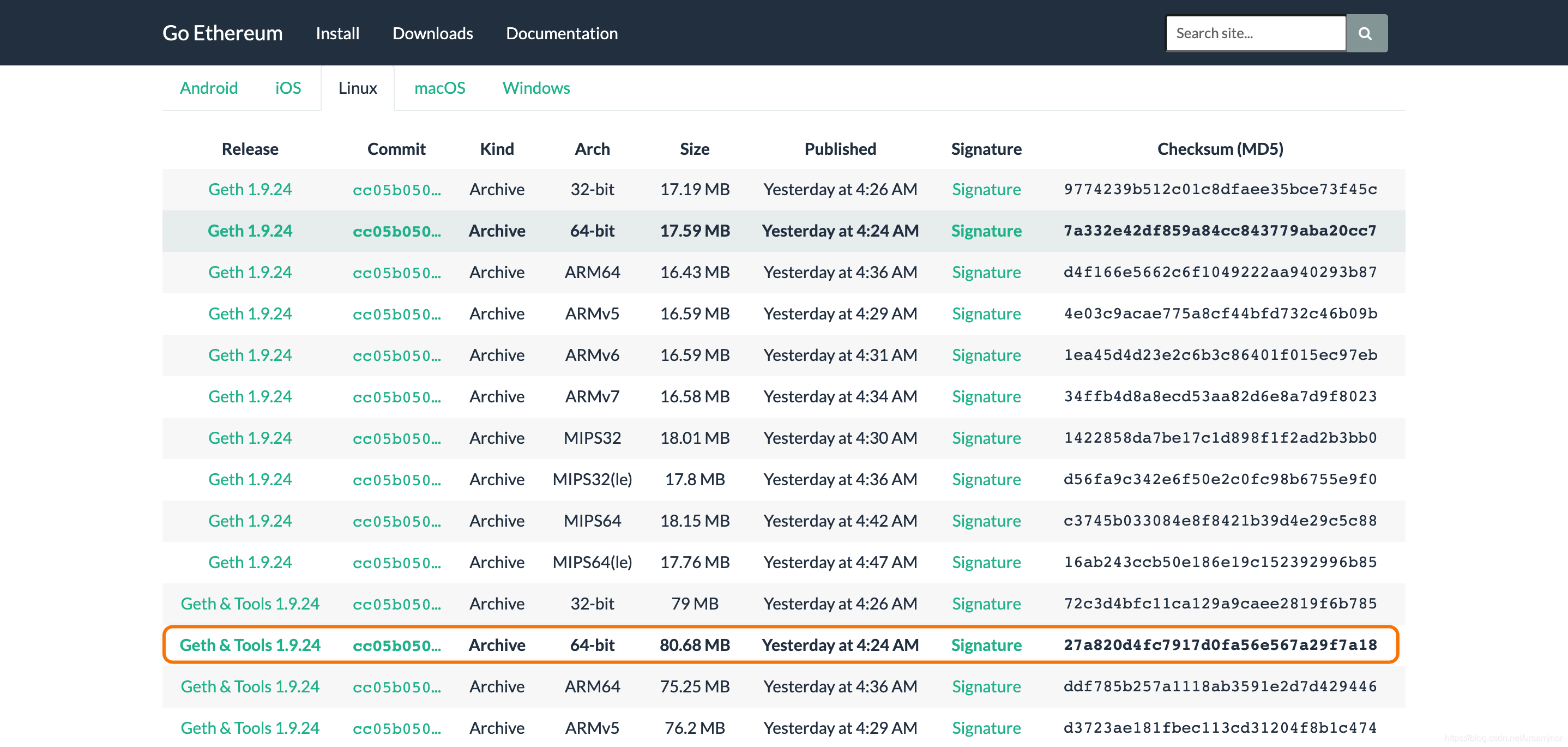
Task: Click the MIPS64(le) arch cell
Action: click(592, 562)
